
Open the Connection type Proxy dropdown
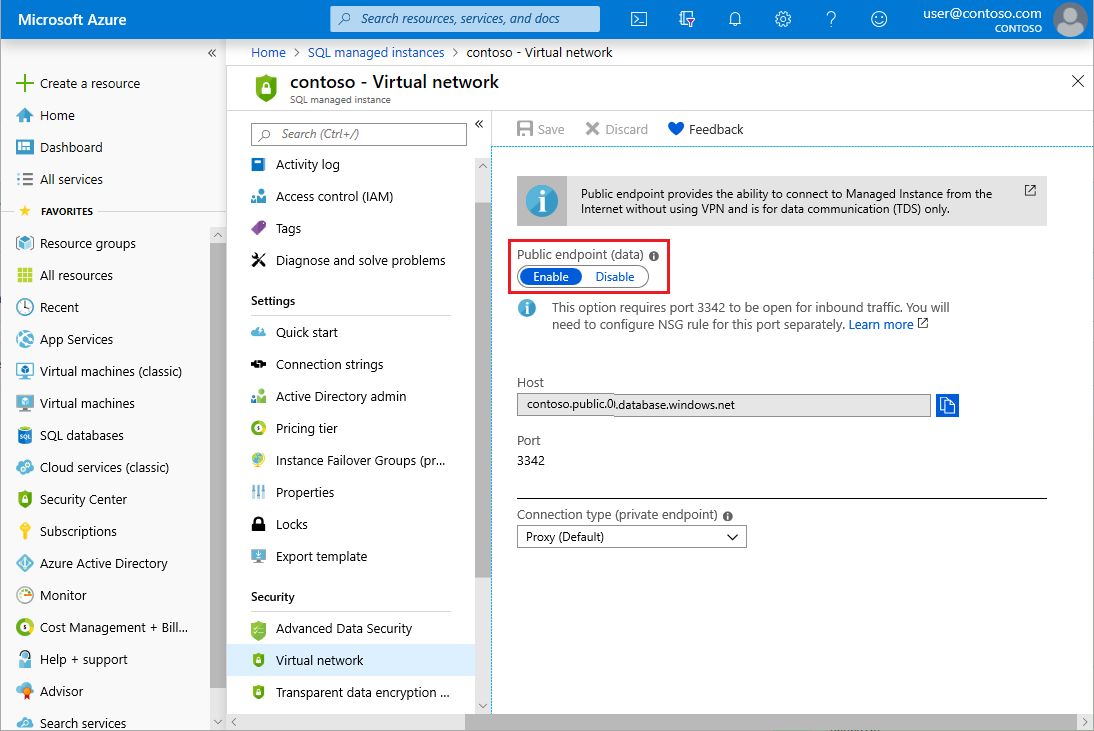[631, 536]
